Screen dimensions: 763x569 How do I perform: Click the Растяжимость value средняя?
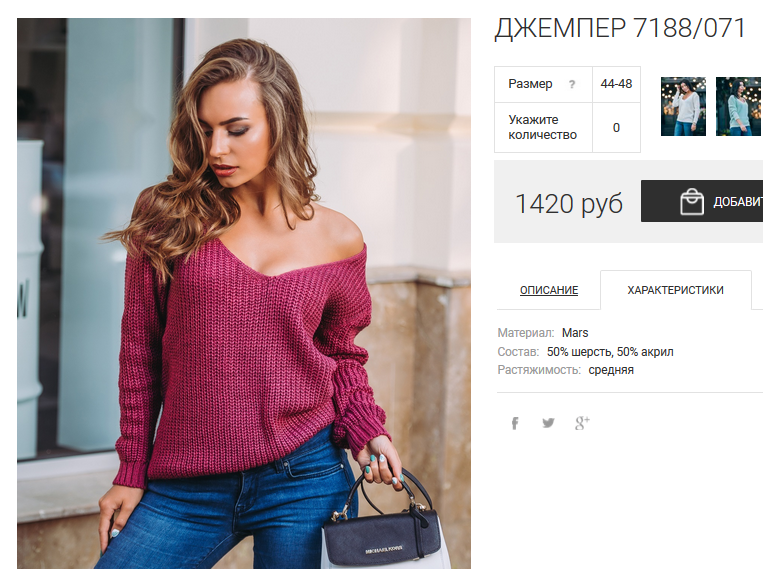tap(611, 370)
